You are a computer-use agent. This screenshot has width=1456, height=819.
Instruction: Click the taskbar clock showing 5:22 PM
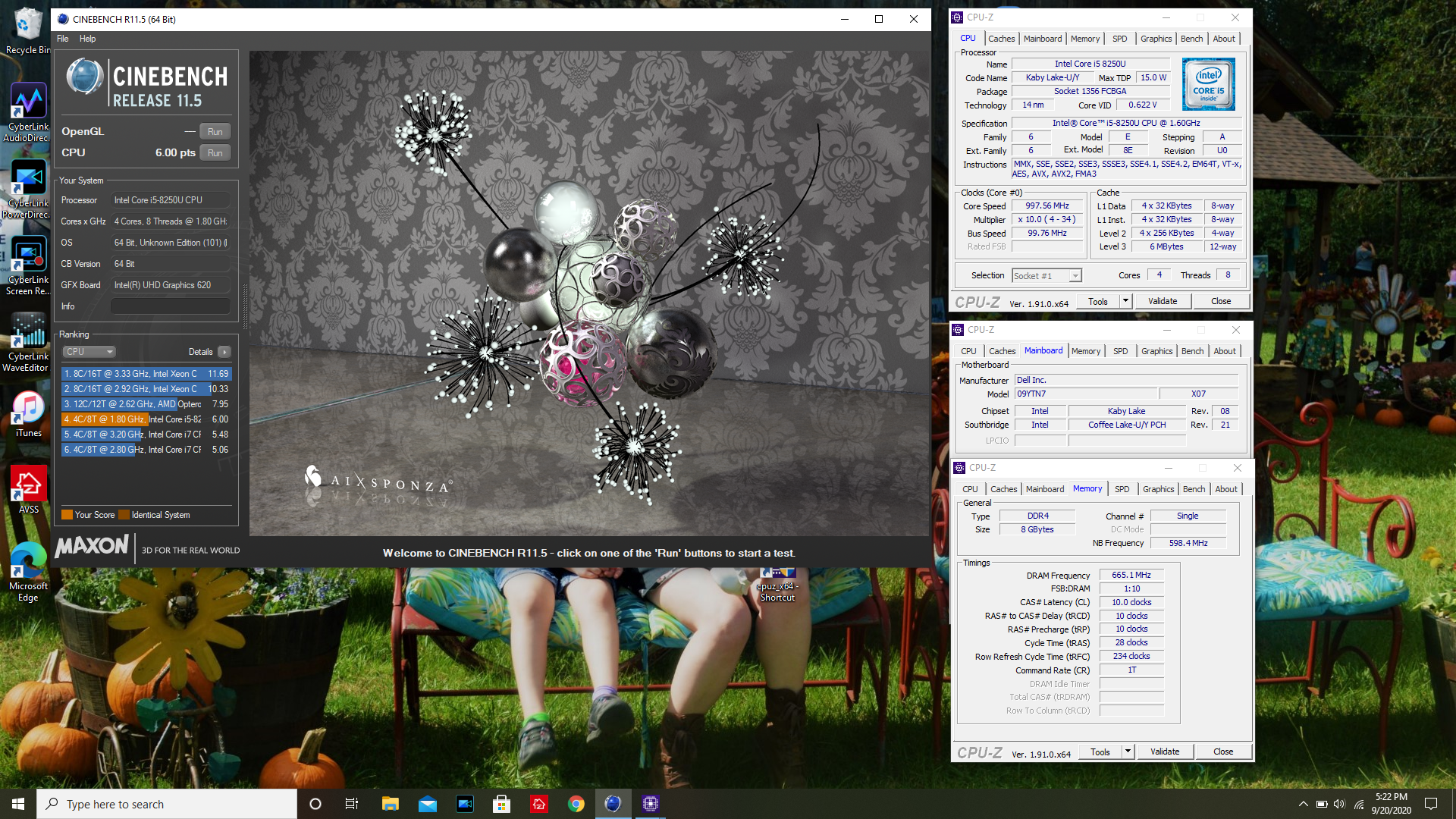1391,804
